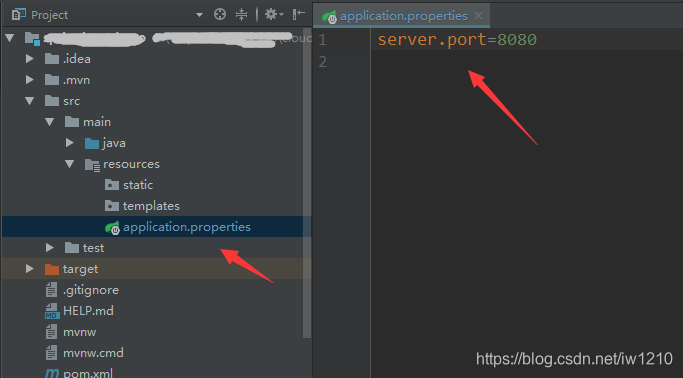Select test in the project tree
Screen dimensions: 683x378
93,248
